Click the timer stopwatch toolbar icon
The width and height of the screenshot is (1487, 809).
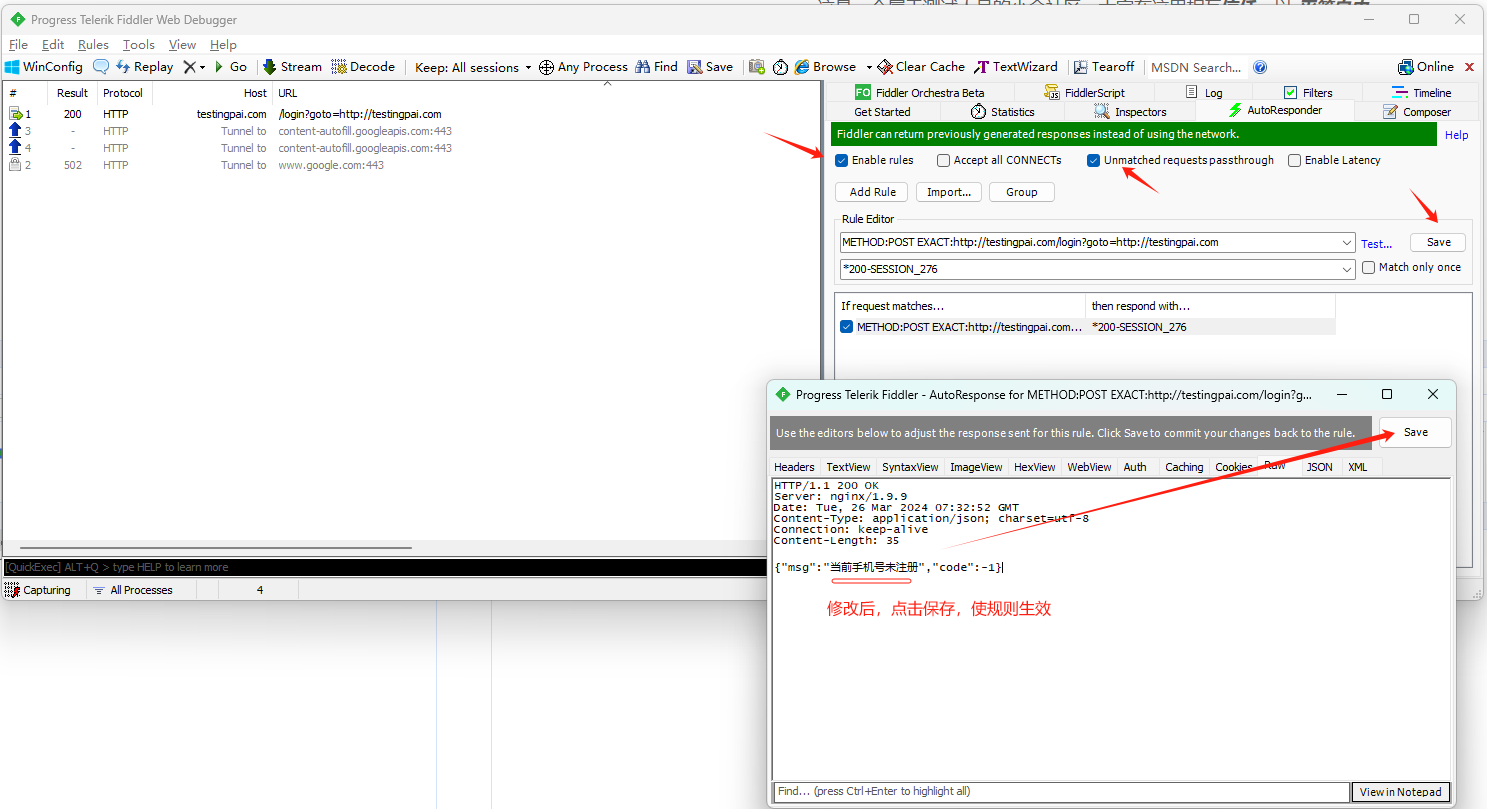click(780, 67)
